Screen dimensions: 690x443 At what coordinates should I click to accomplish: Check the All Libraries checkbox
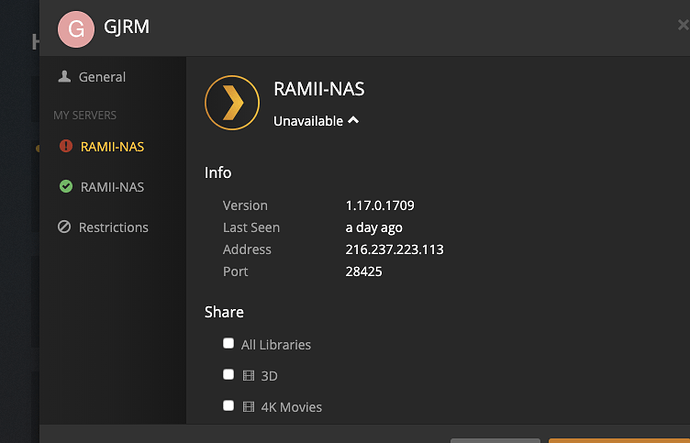click(x=228, y=343)
